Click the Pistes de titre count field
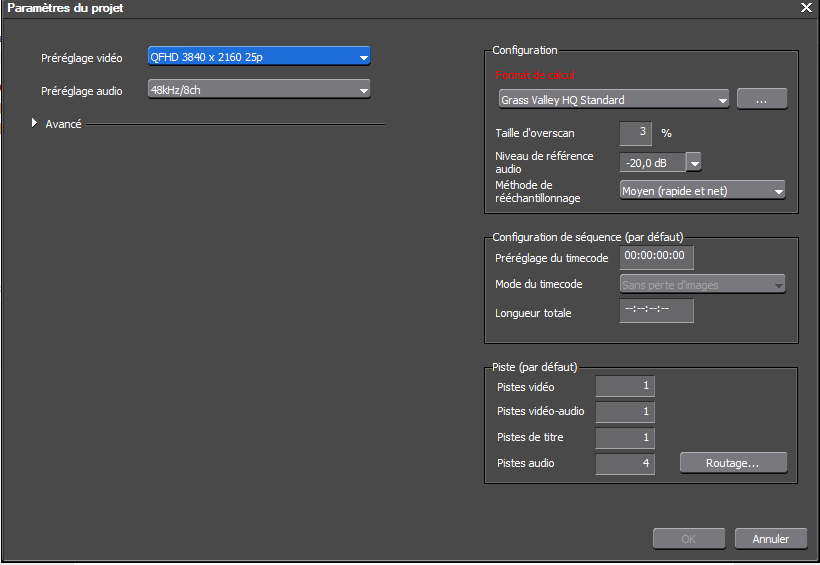The height and width of the screenshot is (565, 820). point(625,437)
